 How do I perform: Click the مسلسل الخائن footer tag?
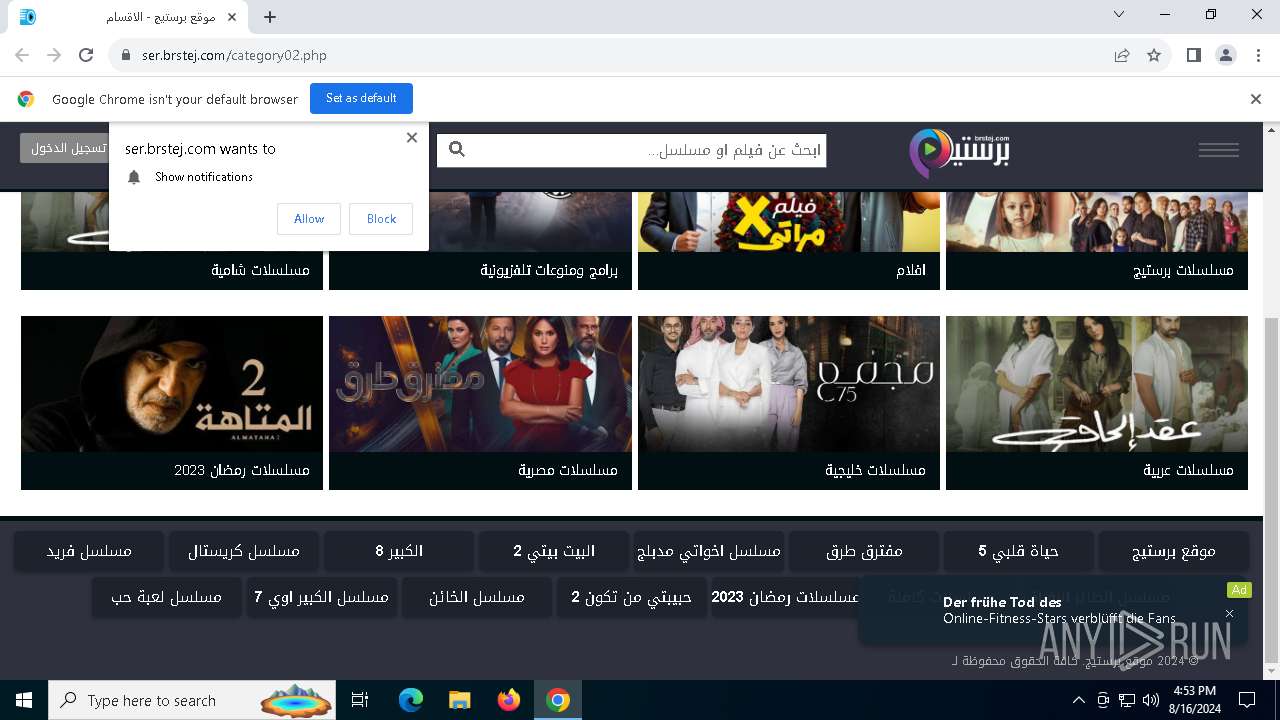[x=477, y=597]
